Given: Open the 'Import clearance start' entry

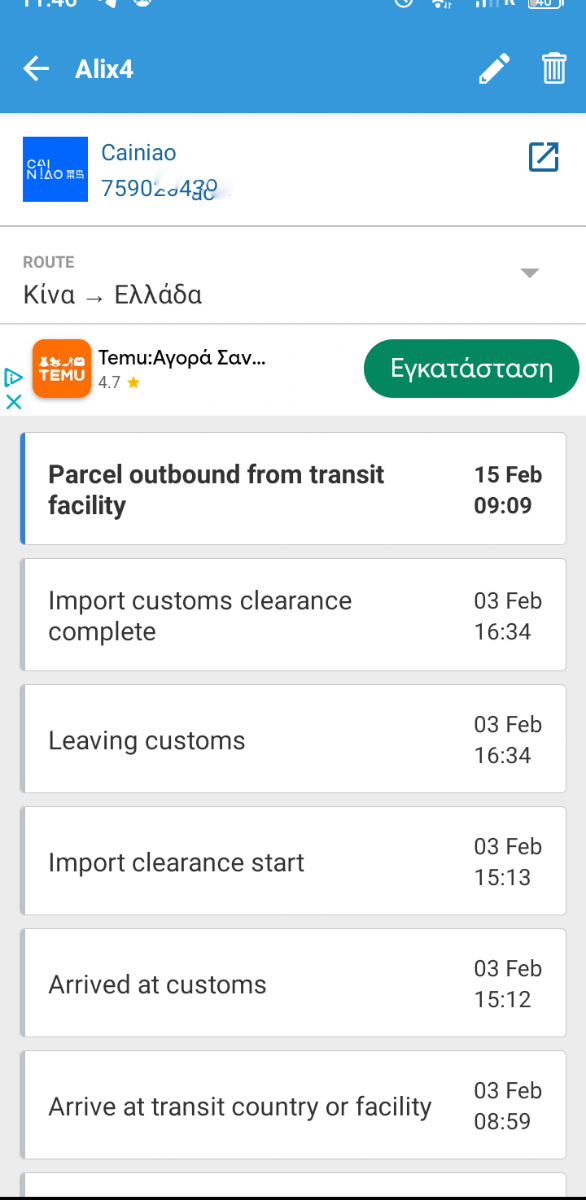Looking at the screenshot, I should (x=293, y=861).
